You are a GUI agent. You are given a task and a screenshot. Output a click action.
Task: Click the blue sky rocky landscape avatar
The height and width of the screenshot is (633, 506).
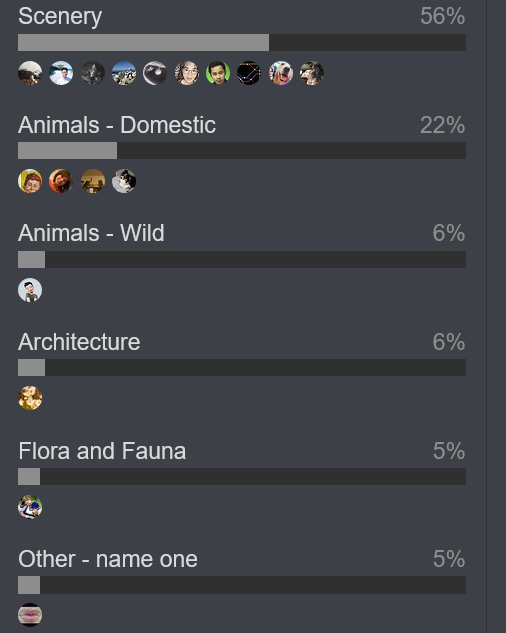click(124, 73)
